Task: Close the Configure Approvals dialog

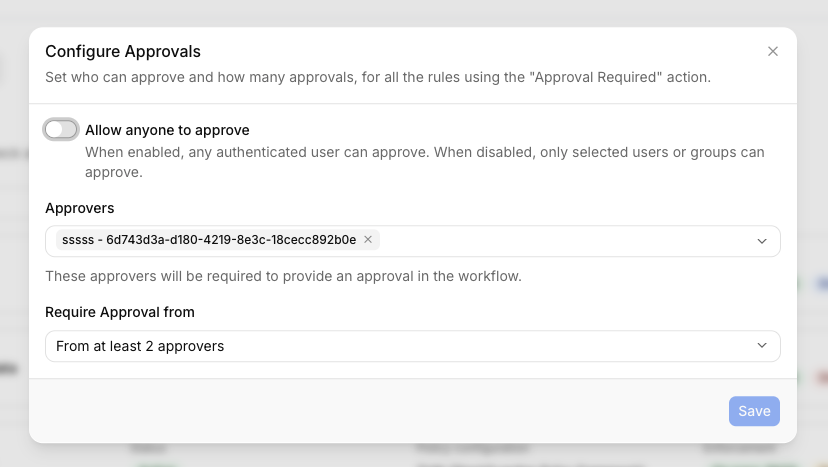Action: (773, 51)
